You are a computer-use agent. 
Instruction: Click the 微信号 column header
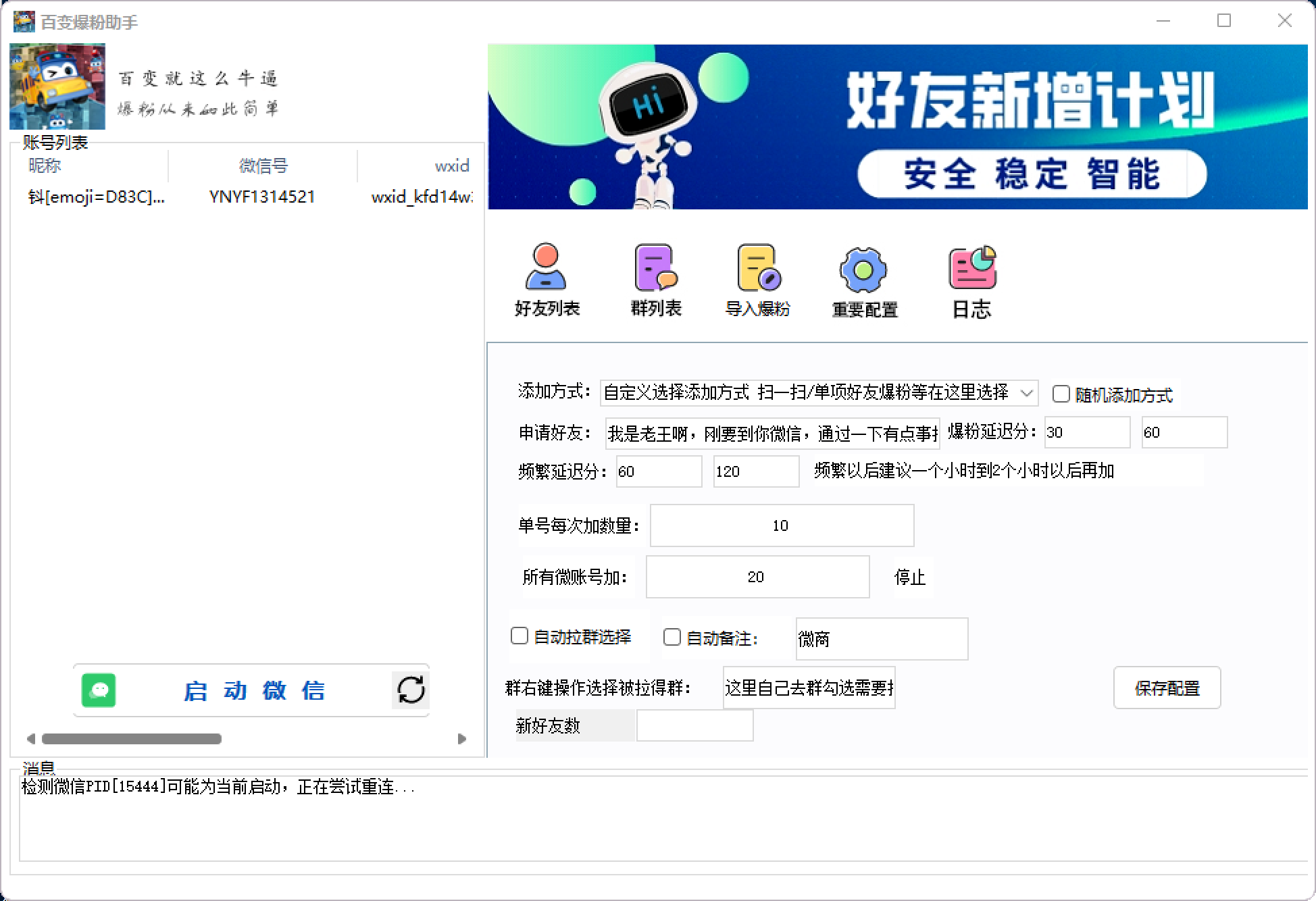pyautogui.click(x=263, y=165)
